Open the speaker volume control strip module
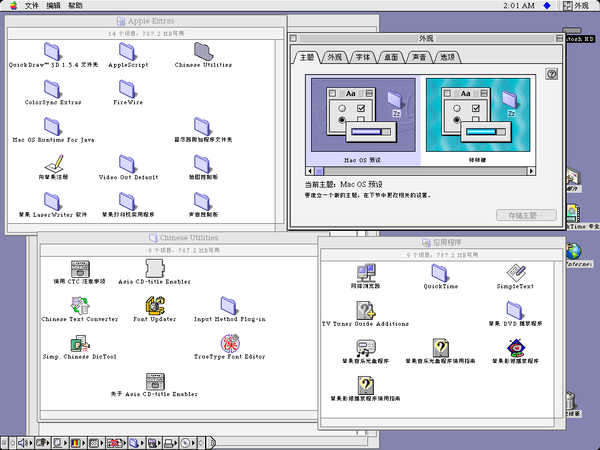Image resolution: width=600 pixels, height=450 pixels. coord(25,443)
